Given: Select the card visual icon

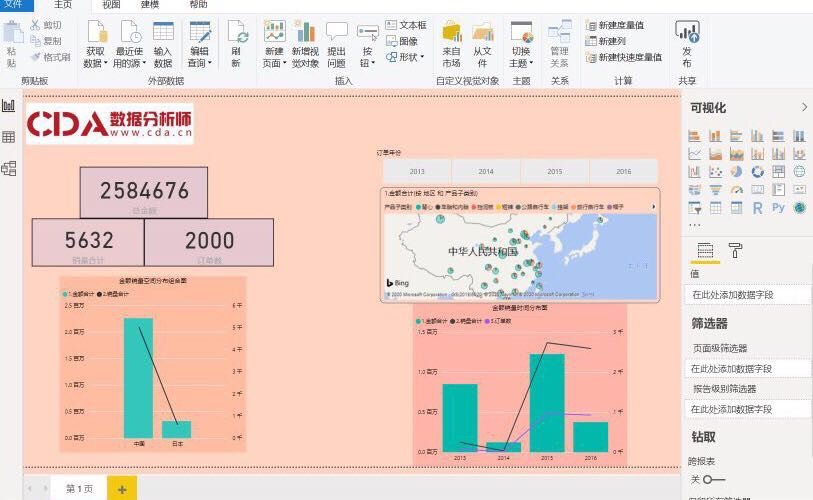Looking at the screenshot, I should pyautogui.click(x=757, y=190).
